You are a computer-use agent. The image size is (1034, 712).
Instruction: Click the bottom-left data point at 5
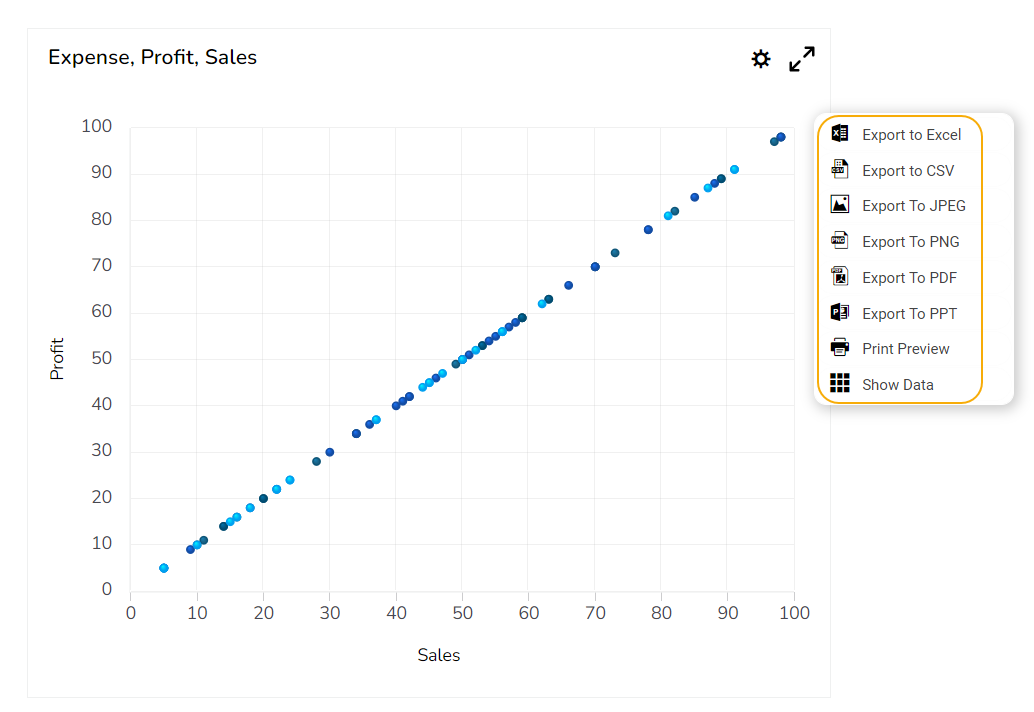(164, 568)
